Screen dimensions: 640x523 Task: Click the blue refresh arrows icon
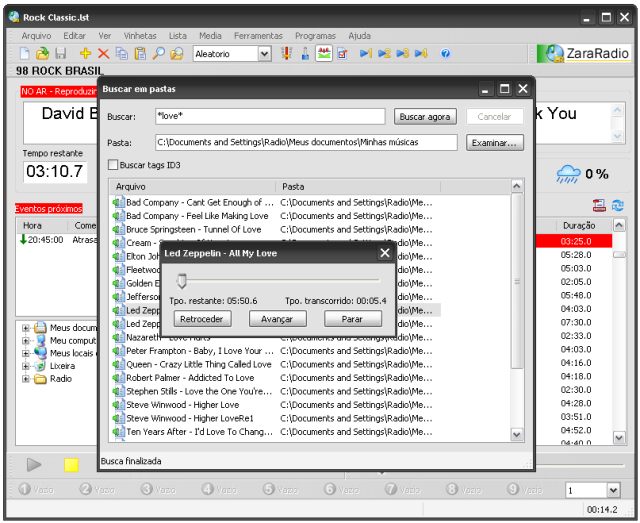618,205
